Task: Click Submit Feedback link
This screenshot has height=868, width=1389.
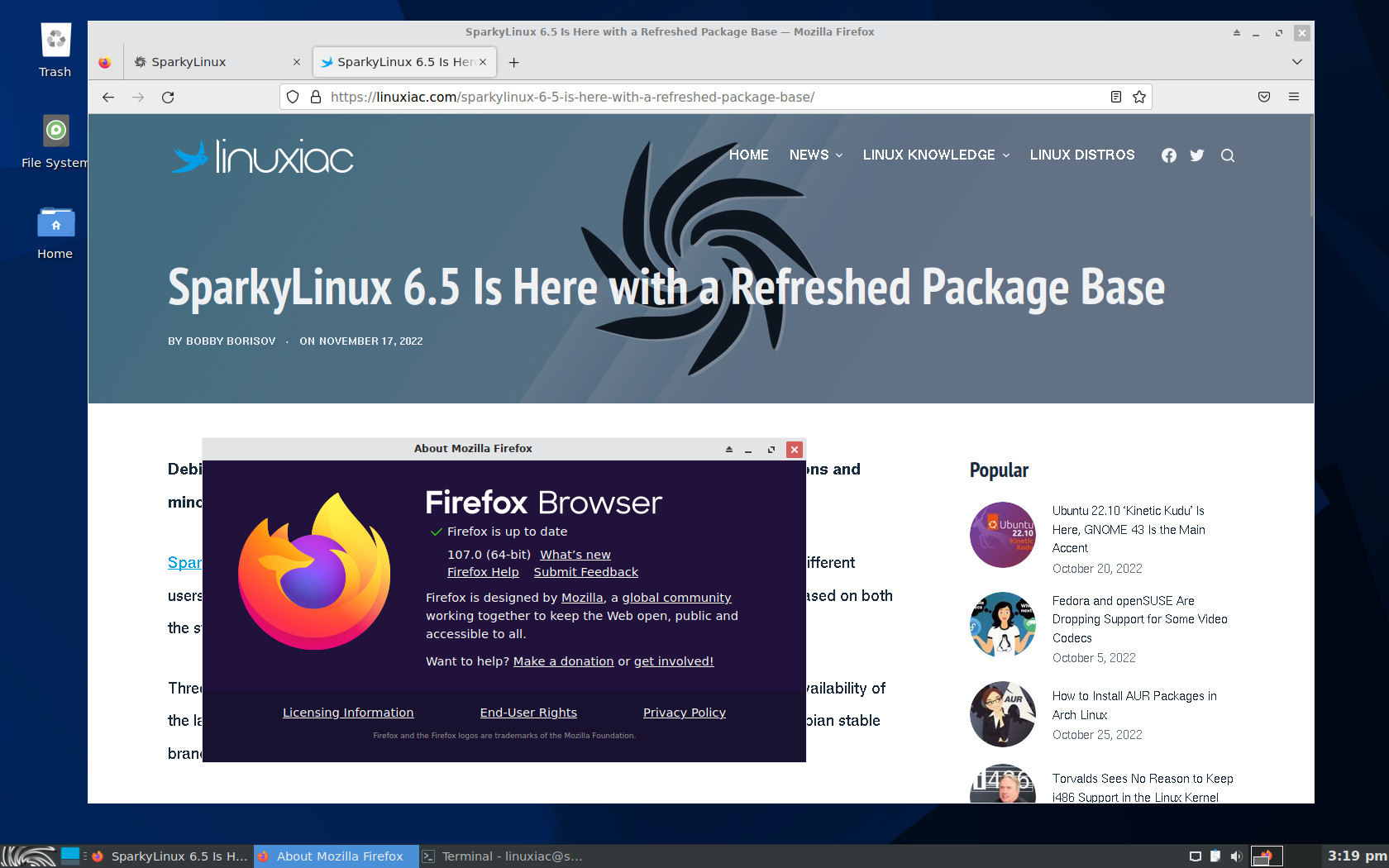Action: [586, 572]
